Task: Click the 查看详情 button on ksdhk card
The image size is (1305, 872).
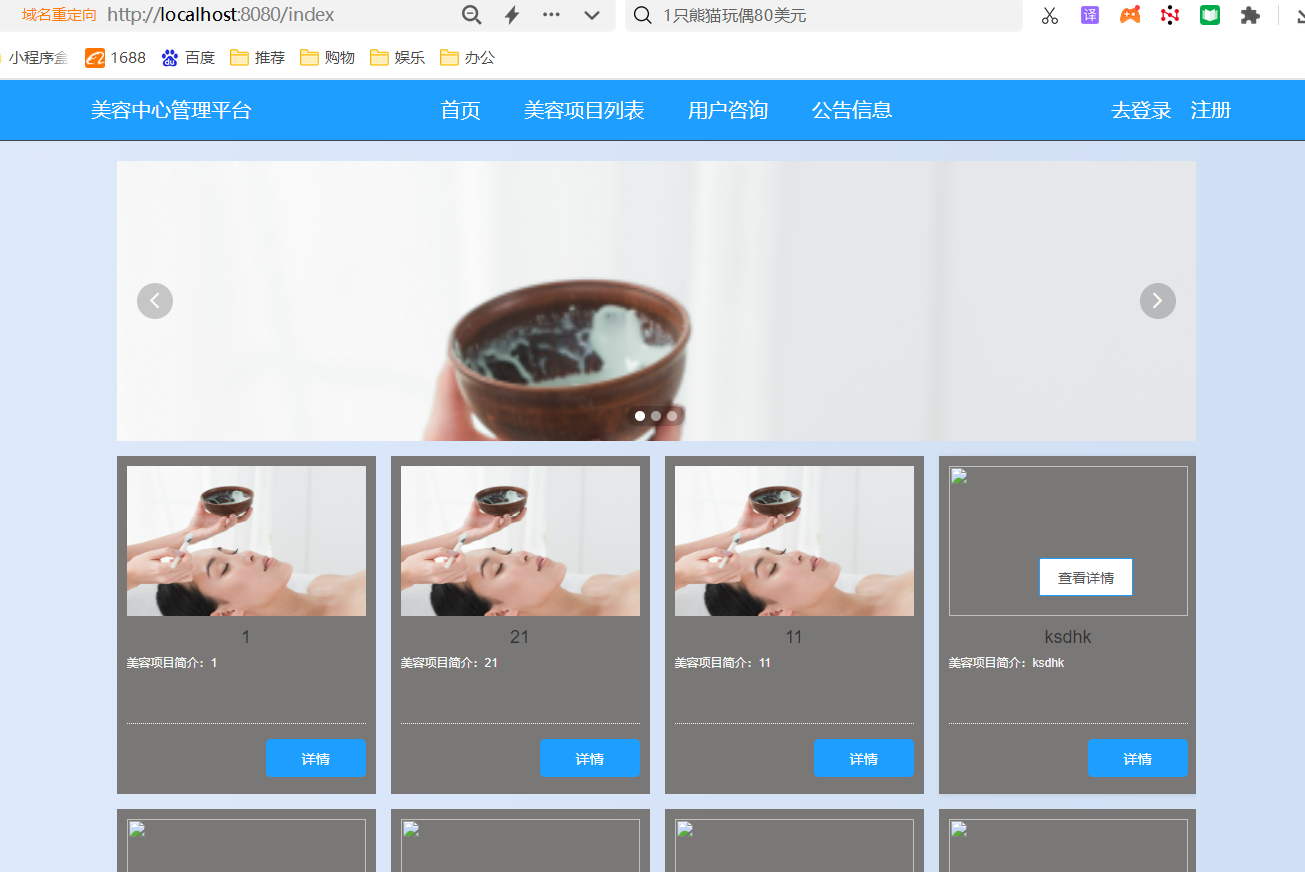Action: 1085,577
